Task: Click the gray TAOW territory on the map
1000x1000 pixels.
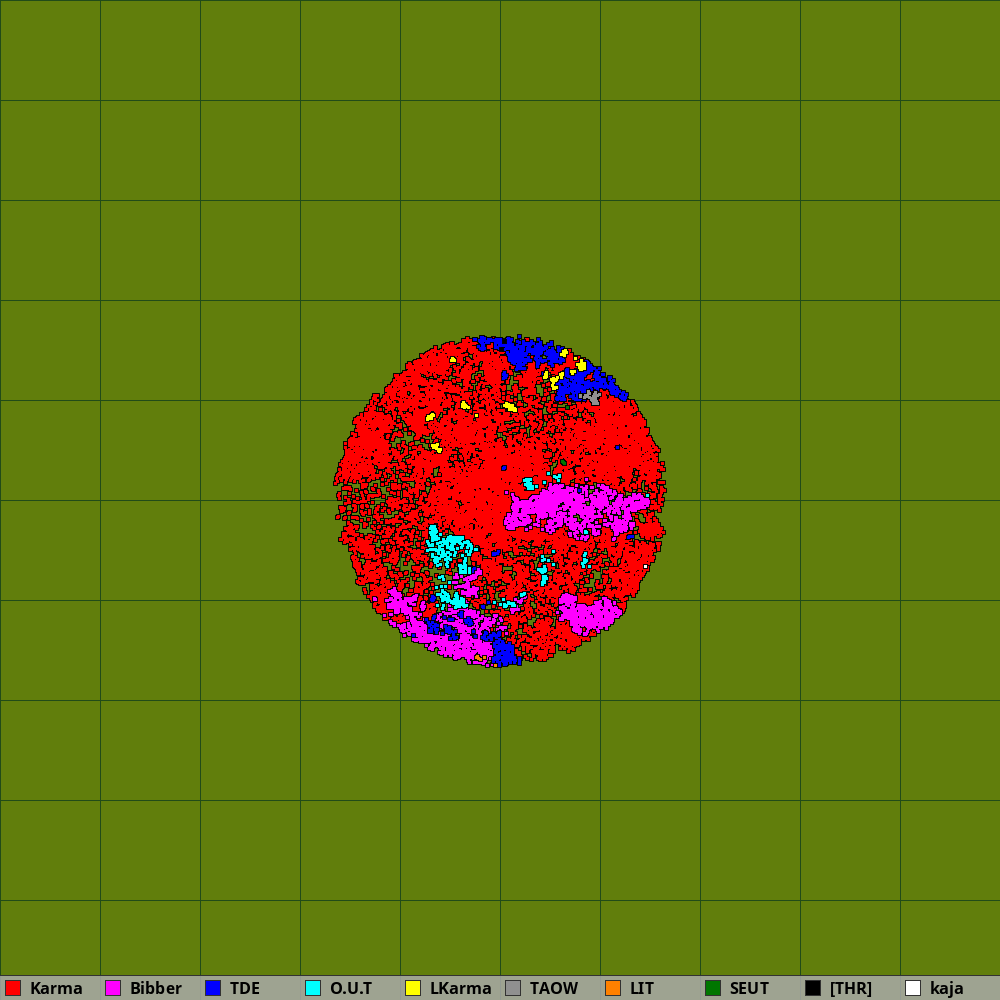Action: [593, 398]
